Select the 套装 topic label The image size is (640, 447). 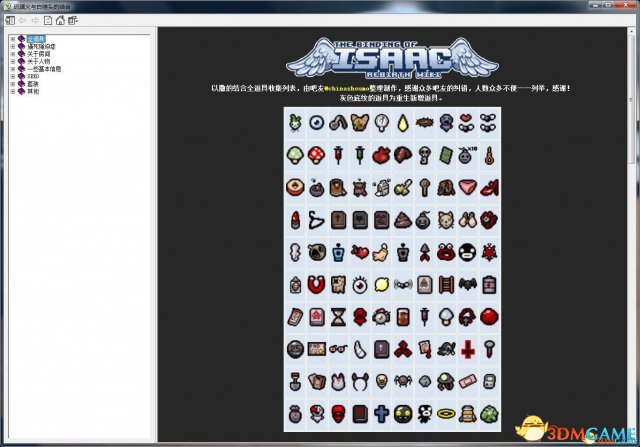coord(33,84)
